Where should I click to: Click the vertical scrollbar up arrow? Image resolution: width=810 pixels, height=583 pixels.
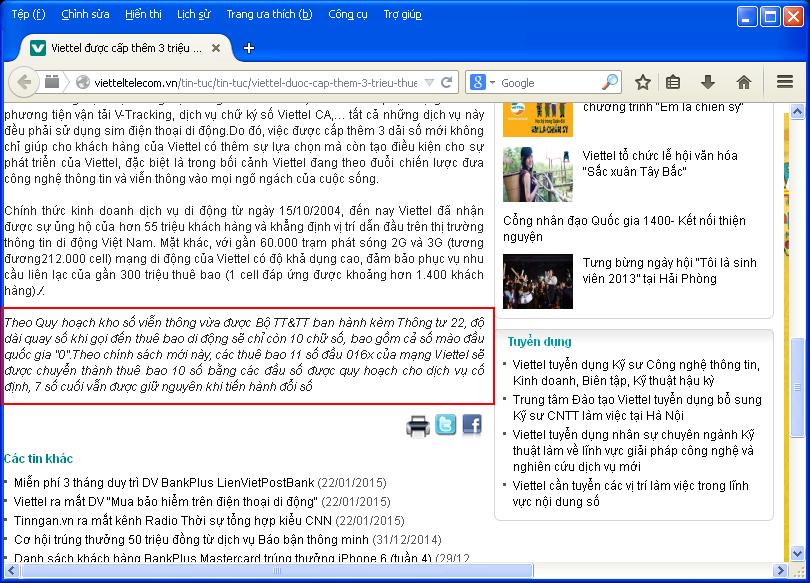797,112
